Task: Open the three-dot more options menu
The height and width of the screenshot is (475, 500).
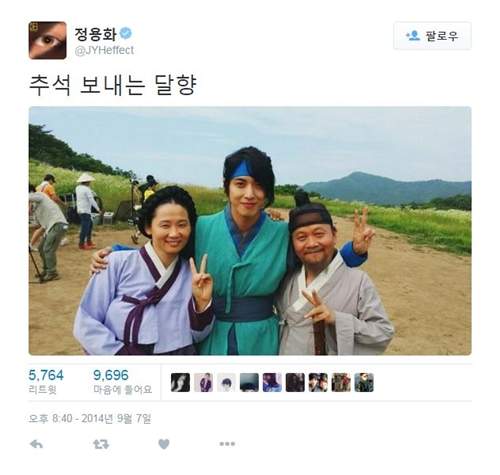Action: coord(227,444)
